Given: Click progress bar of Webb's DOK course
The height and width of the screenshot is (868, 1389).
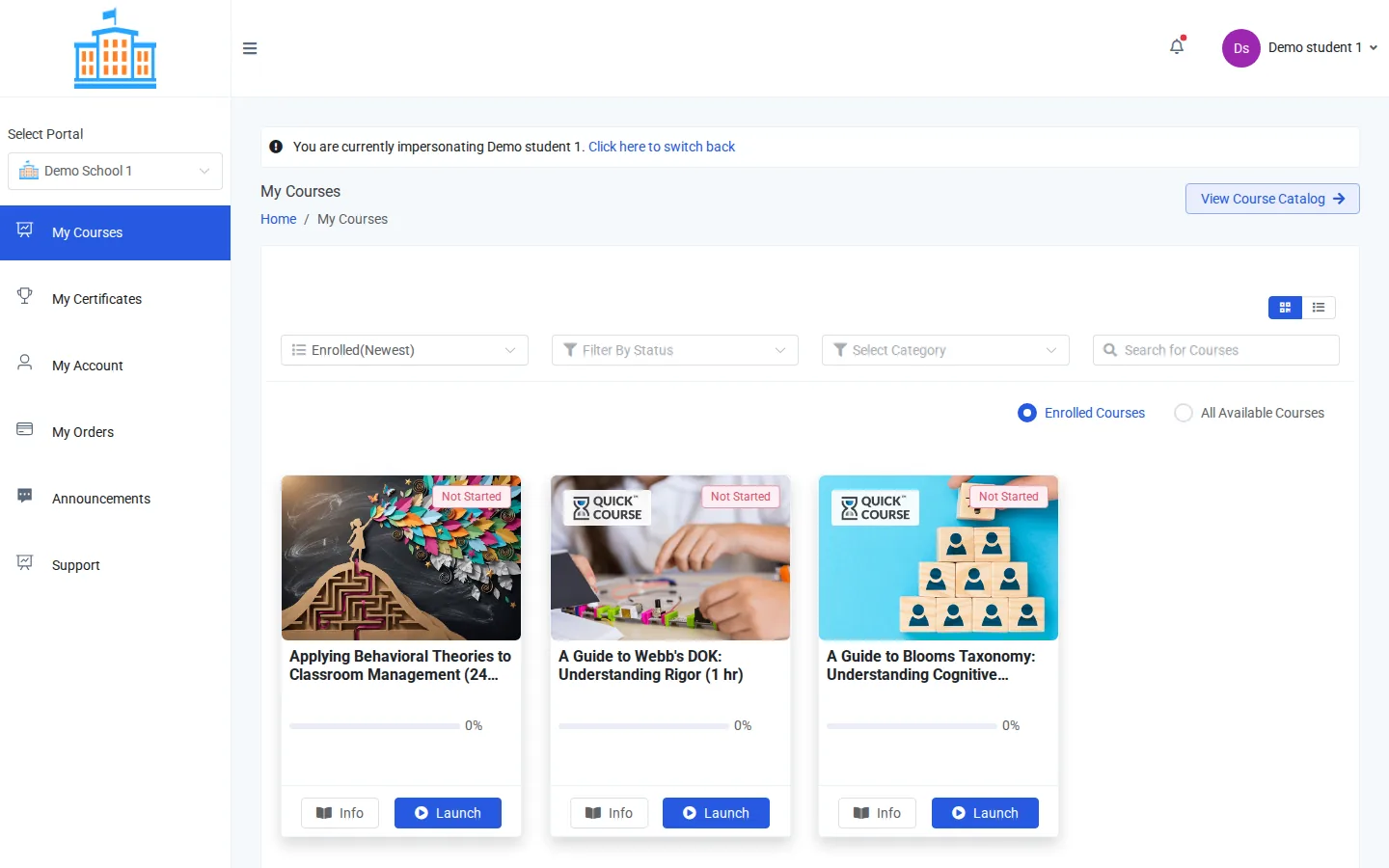Looking at the screenshot, I should tap(643, 725).
